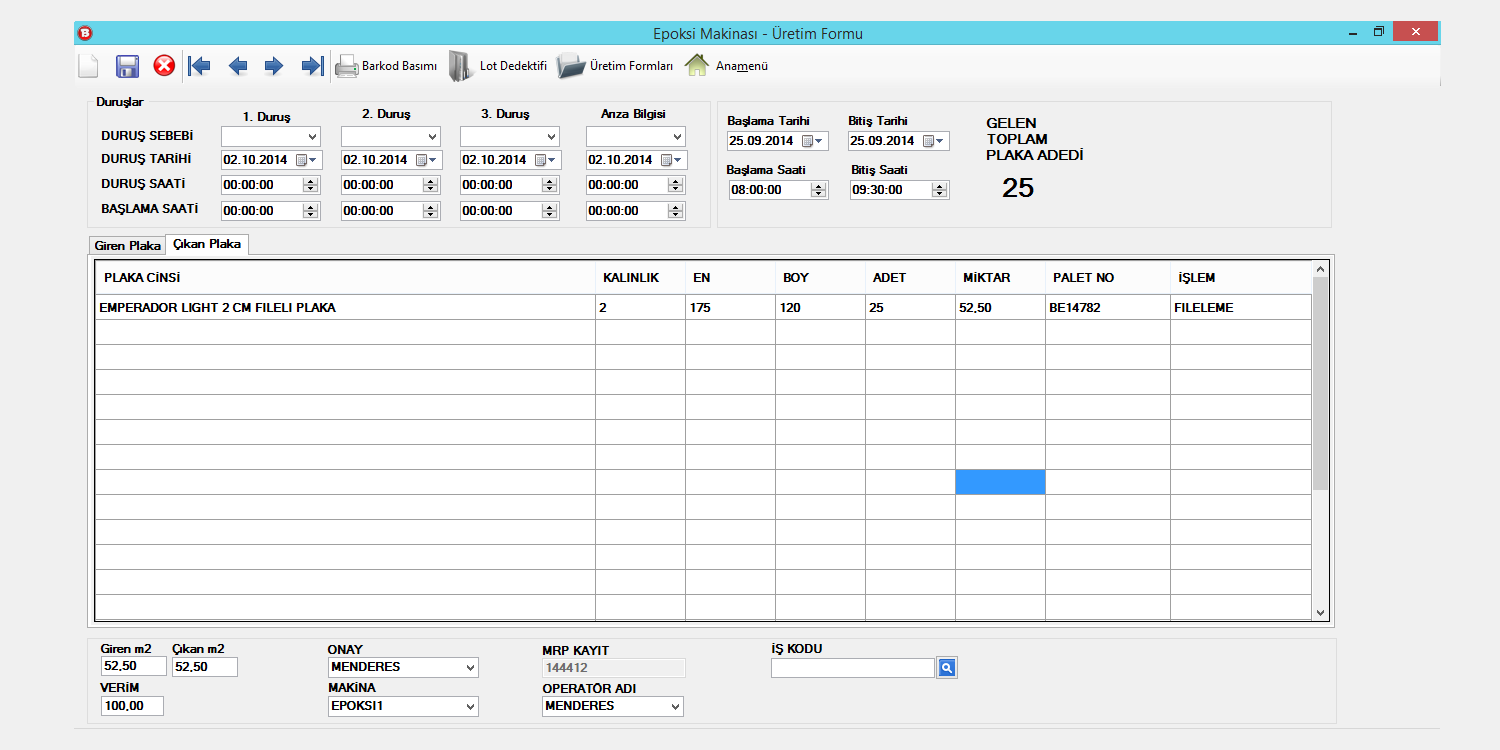Jump to the last record arrow
This screenshot has height=750, width=1500.
(312, 66)
